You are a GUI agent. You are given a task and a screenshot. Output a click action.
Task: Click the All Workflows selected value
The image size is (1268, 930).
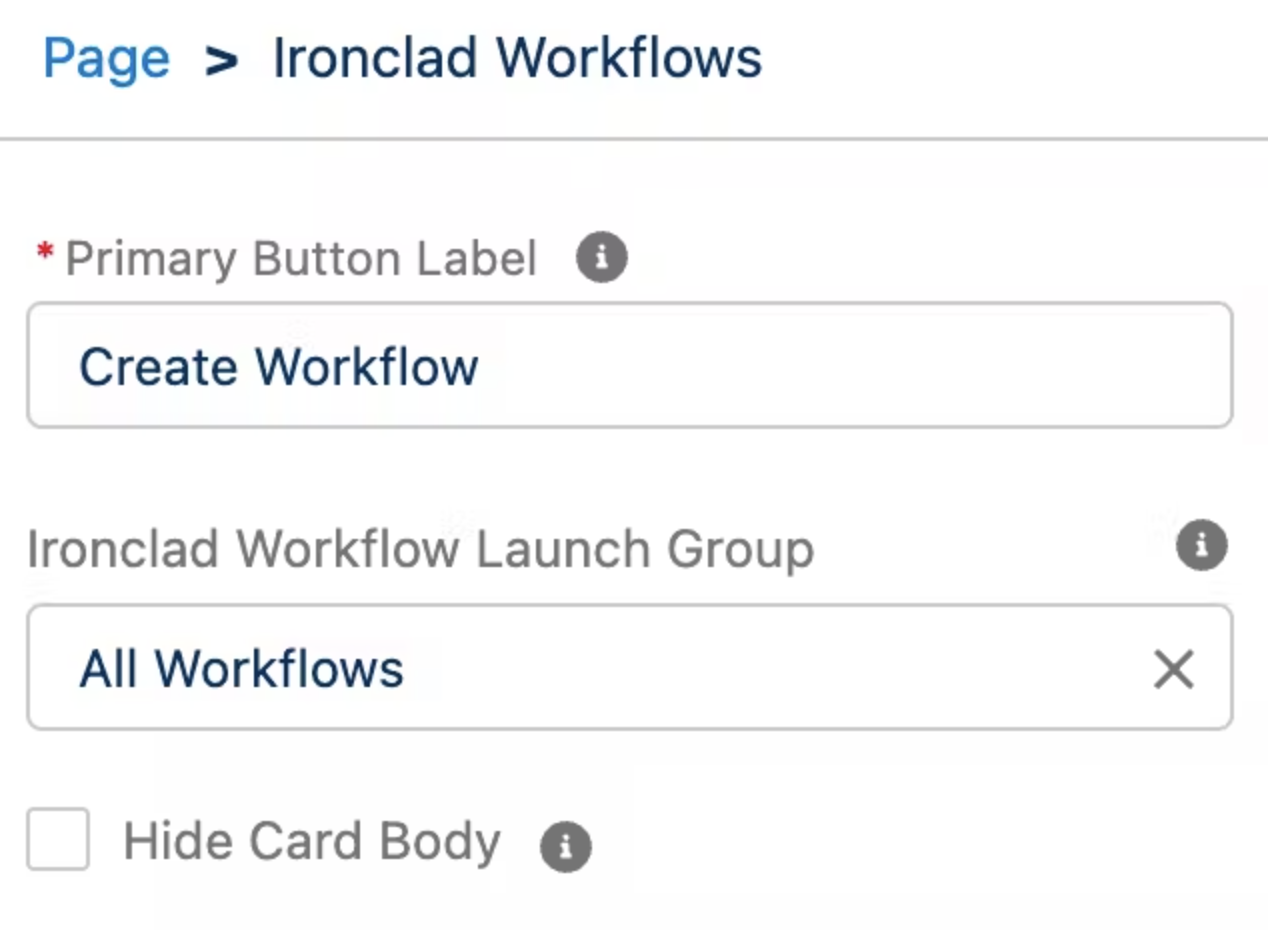(x=242, y=669)
